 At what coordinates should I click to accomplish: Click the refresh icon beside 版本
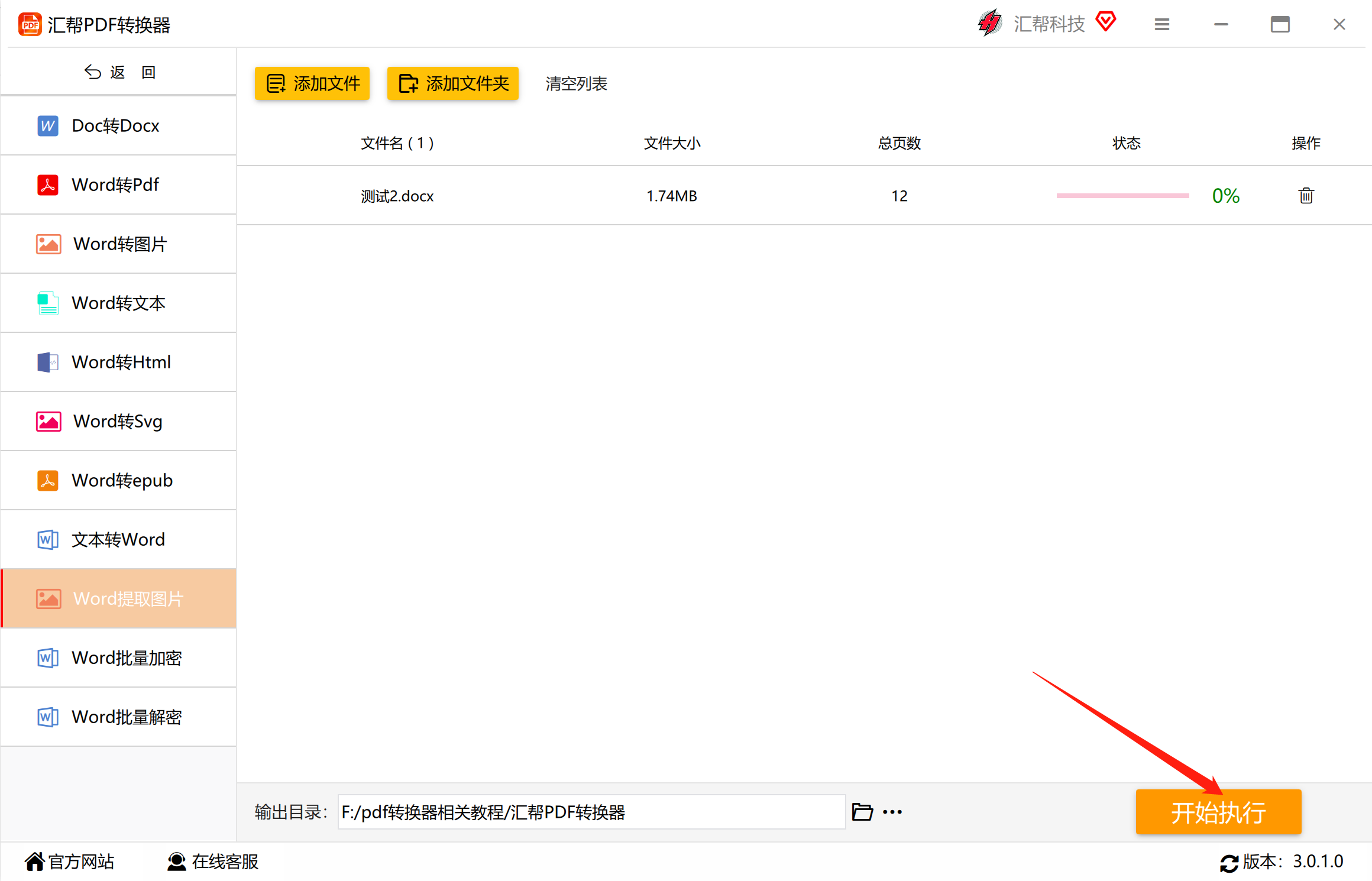pyautogui.click(x=1229, y=863)
